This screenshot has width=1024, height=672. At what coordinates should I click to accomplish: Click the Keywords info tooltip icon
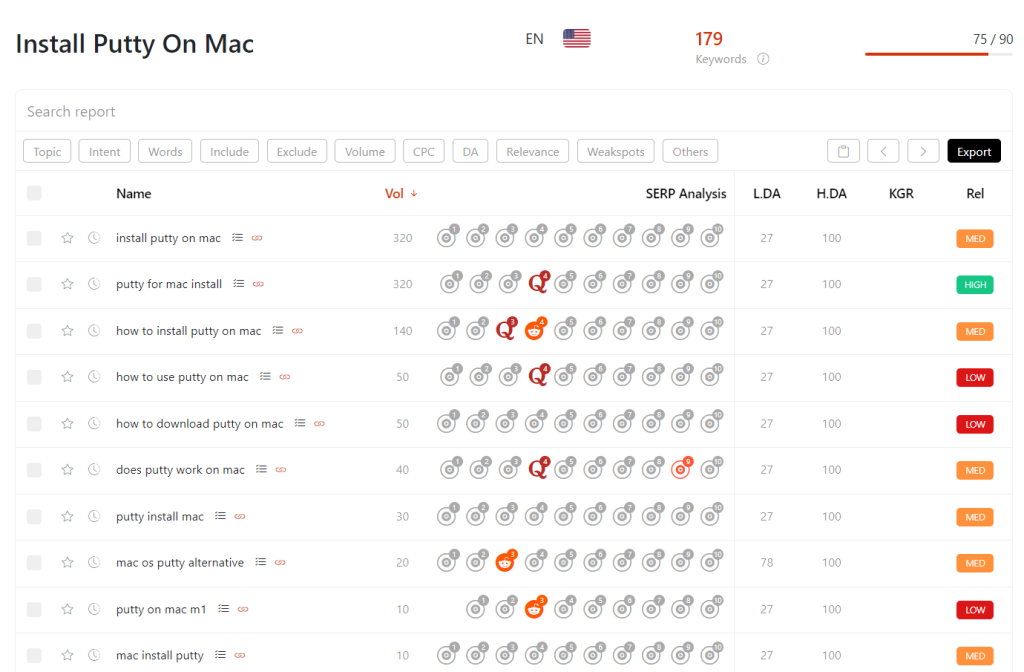(x=763, y=59)
